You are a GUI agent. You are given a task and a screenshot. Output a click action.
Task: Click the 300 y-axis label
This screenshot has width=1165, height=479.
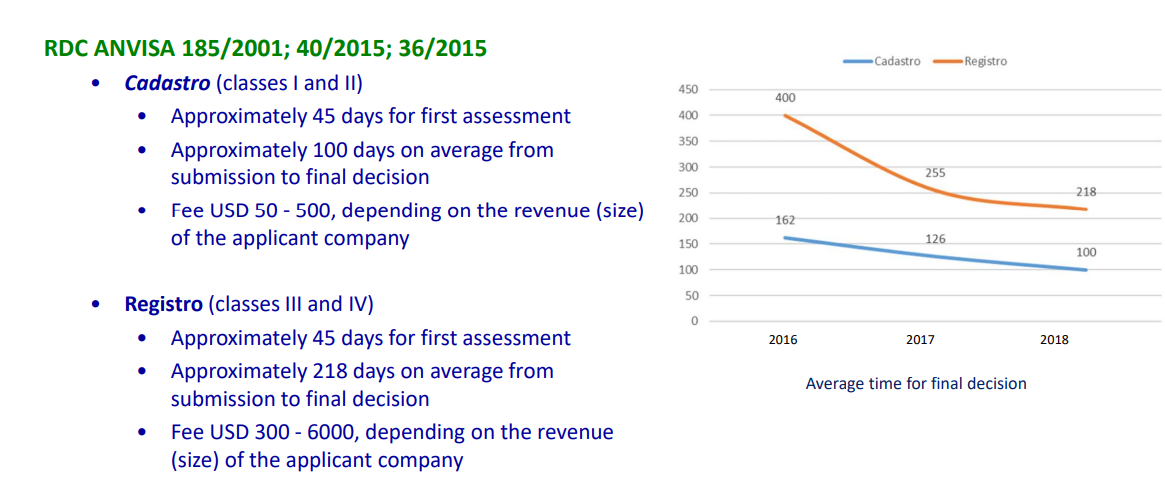click(687, 167)
